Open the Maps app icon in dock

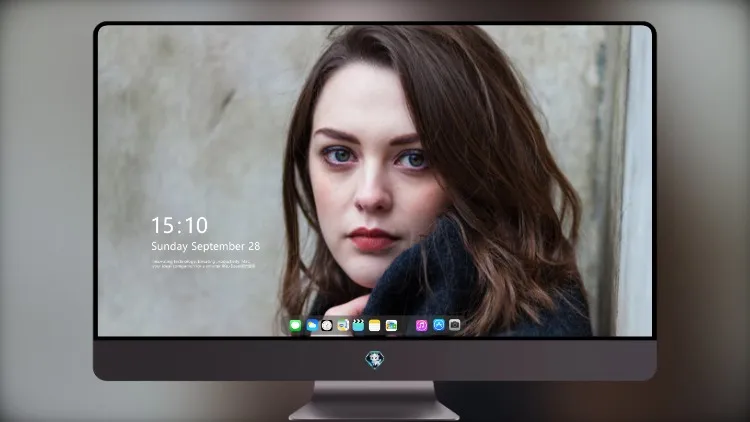(x=343, y=326)
